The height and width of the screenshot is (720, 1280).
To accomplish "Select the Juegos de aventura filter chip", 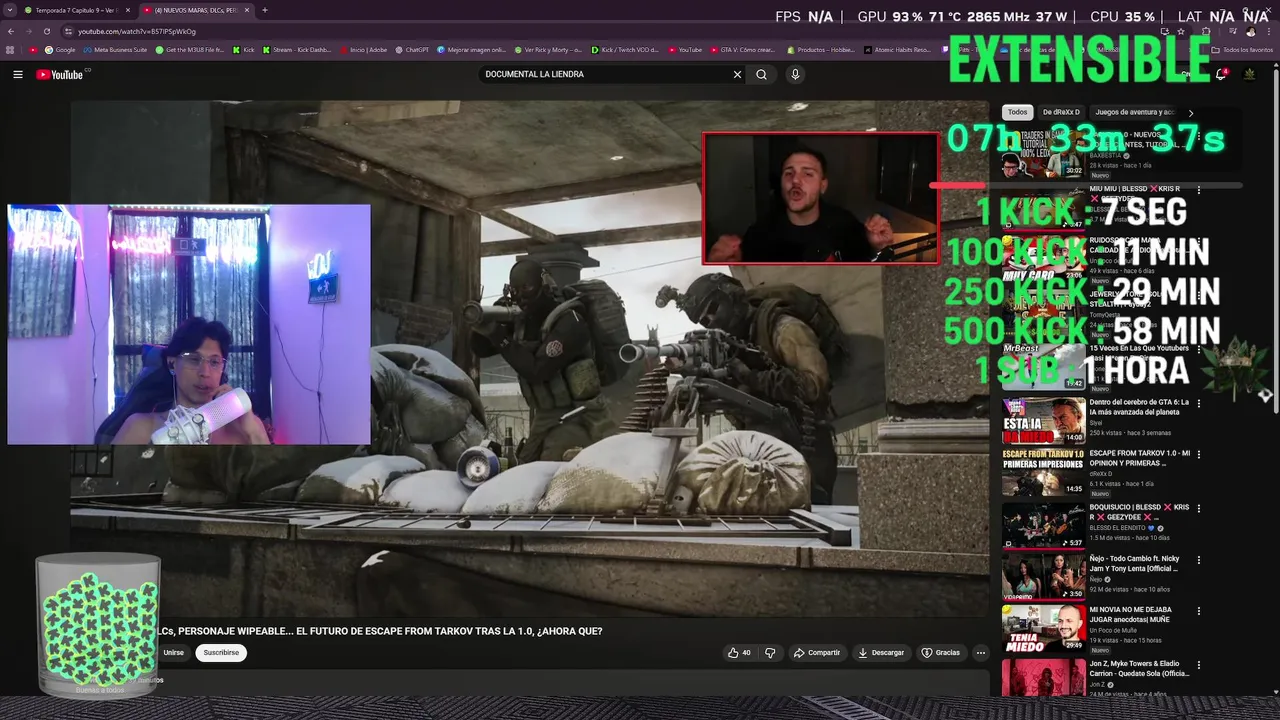I will [1134, 112].
